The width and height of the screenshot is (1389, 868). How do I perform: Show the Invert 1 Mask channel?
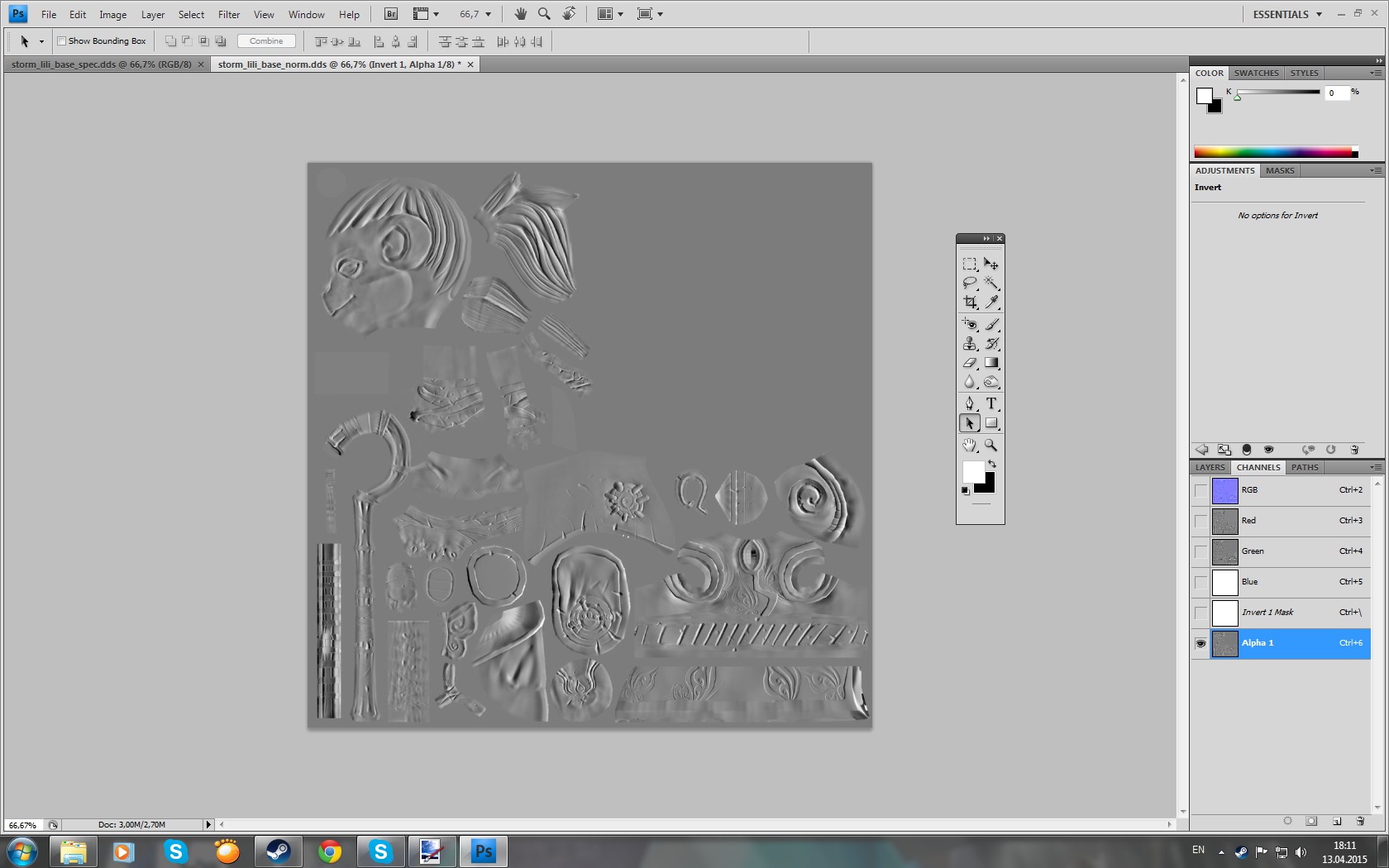pos(1200,613)
